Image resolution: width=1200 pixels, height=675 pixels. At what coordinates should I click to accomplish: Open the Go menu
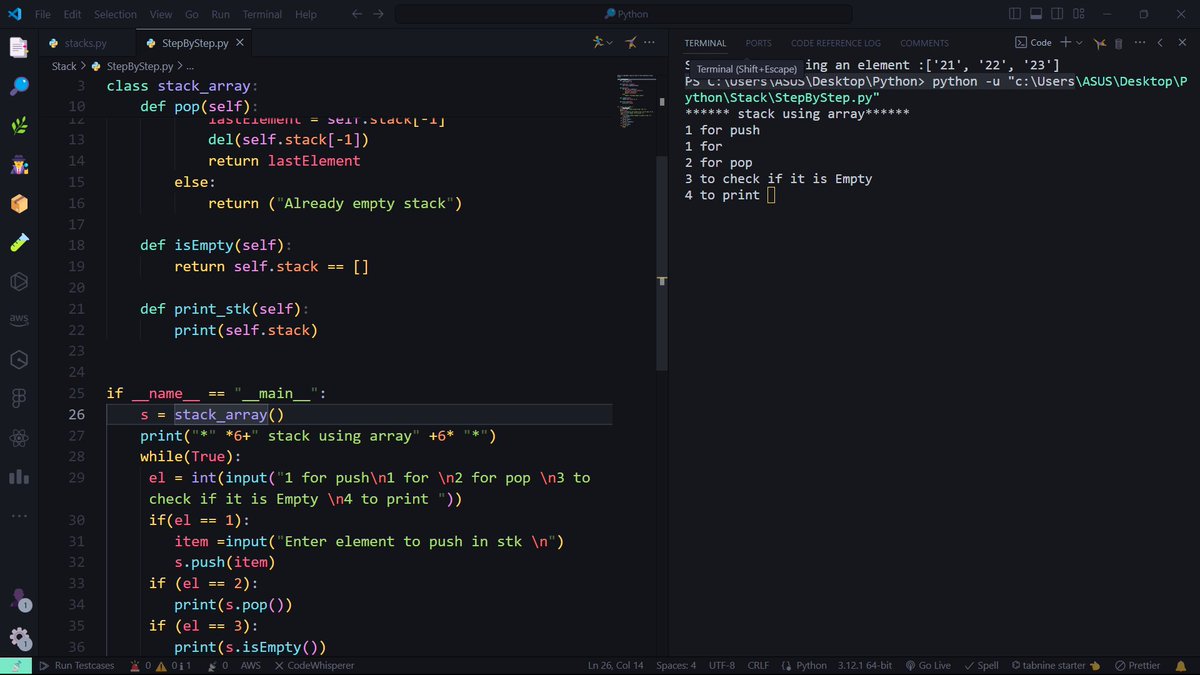coord(192,14)
